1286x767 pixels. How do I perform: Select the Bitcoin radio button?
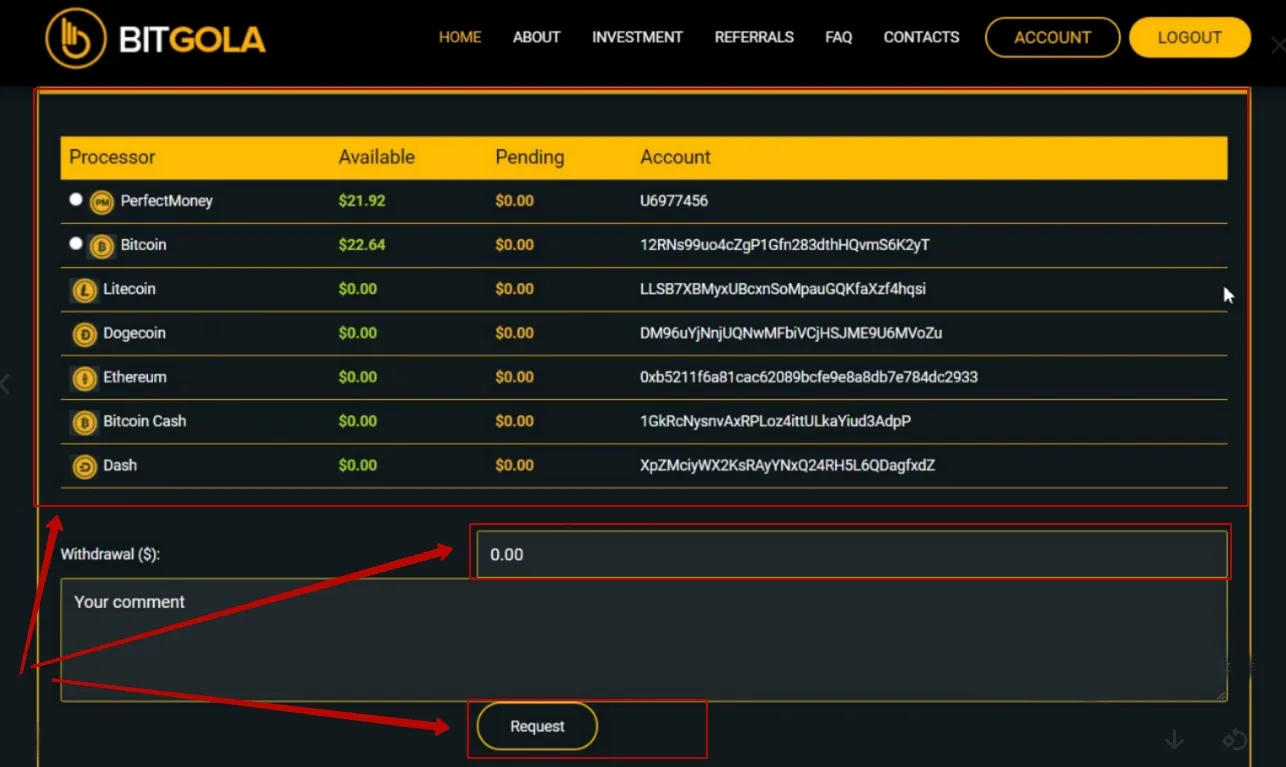click(75, 243)
